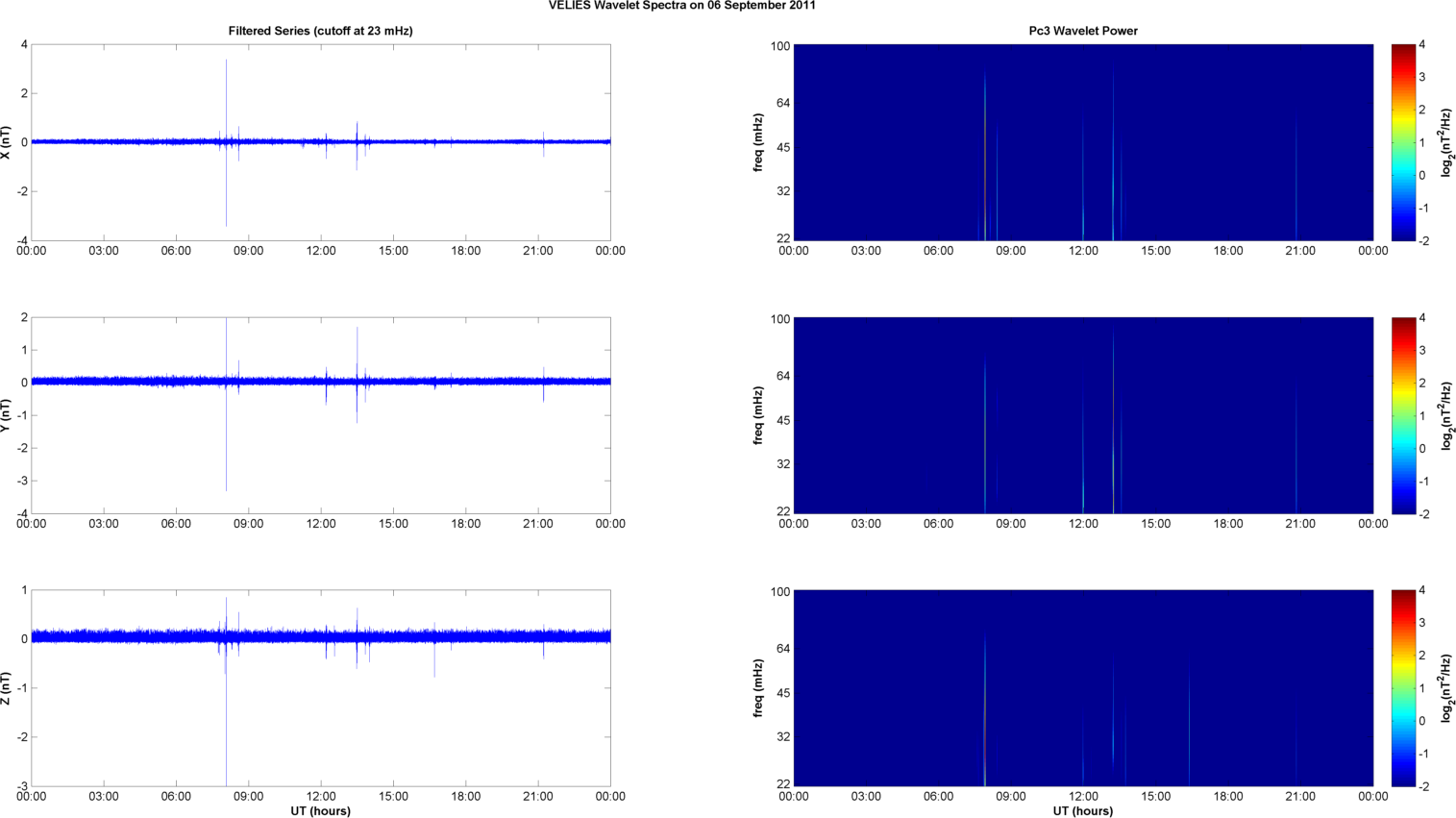
Task: Click the "64" frequency tick of top spectrogram
Action: [x=783, y=103]
